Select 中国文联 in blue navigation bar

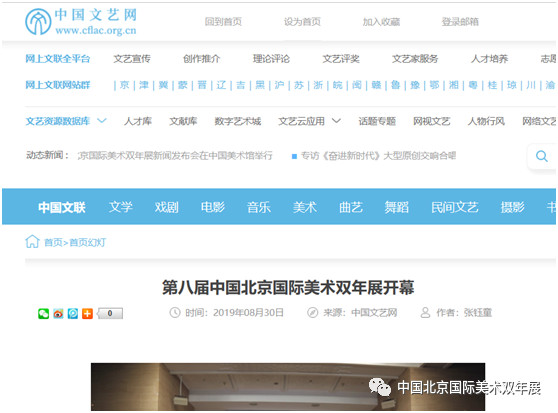point(62,207)
